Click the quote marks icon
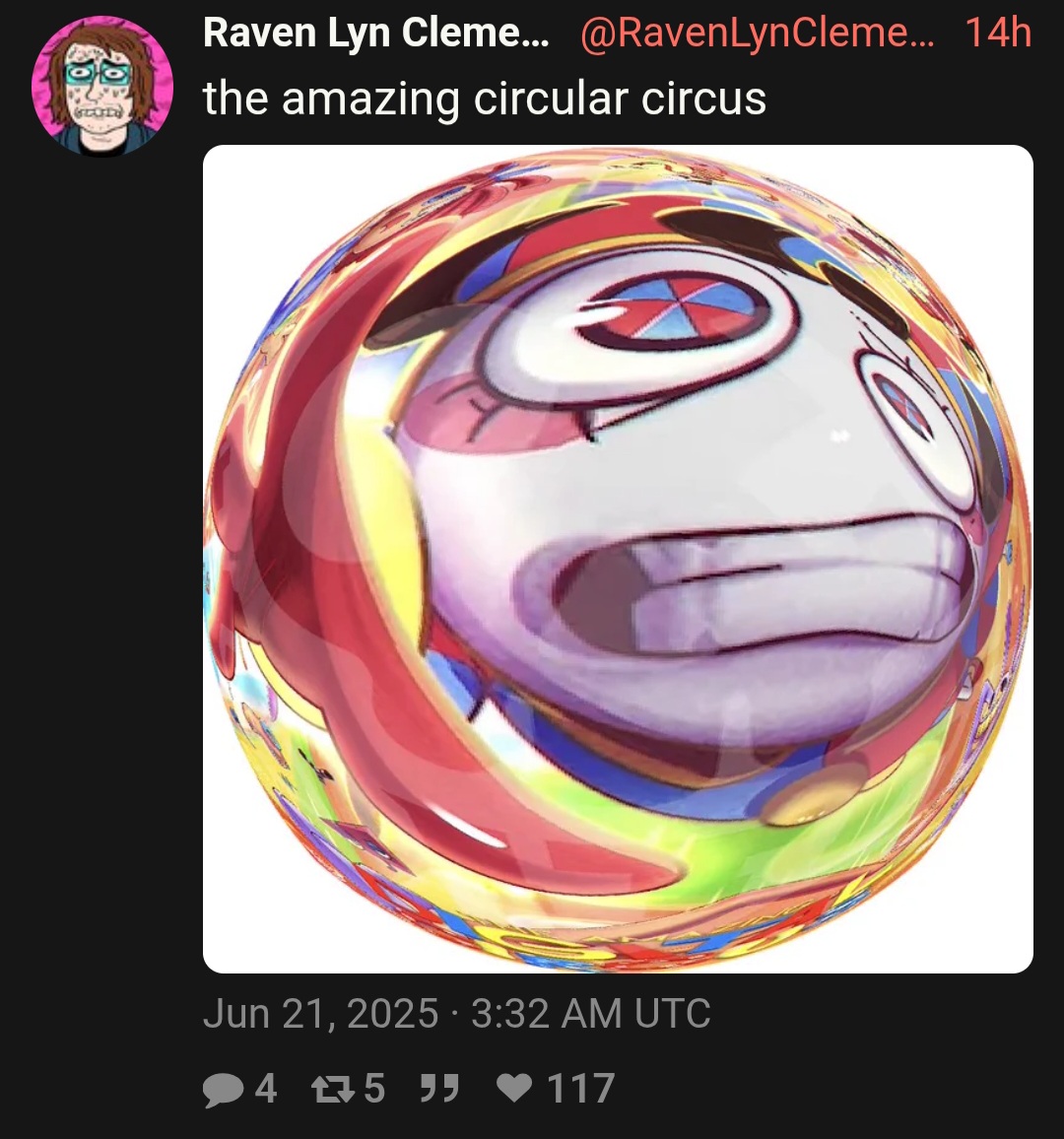Screen dimensions: 1064x1139 (439, 1088)
